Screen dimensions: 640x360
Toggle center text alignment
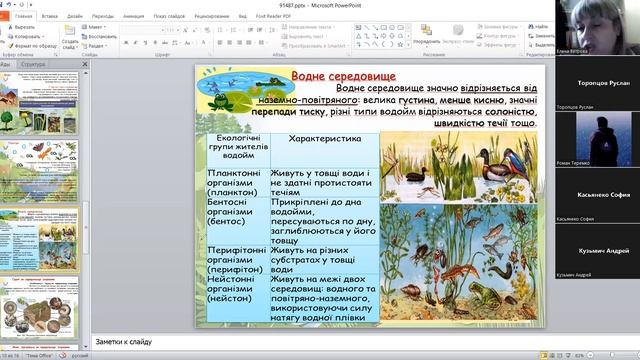229,42
